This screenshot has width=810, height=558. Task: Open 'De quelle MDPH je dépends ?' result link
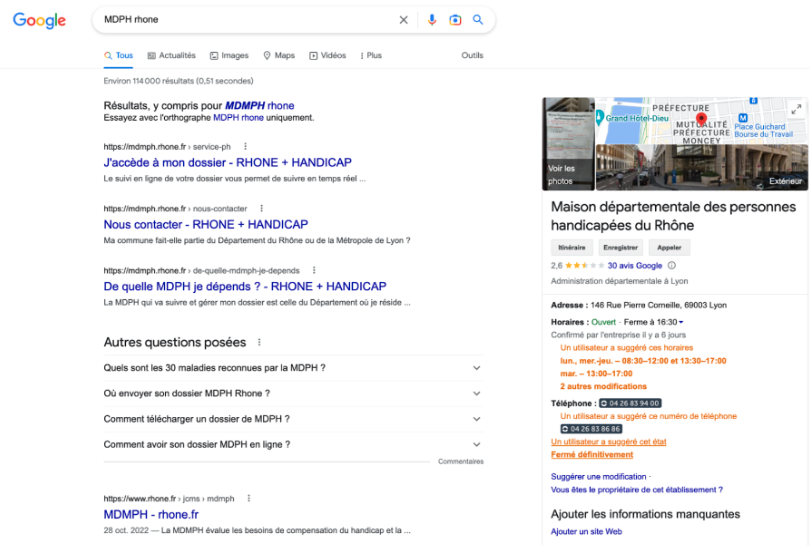pos(245,287)
